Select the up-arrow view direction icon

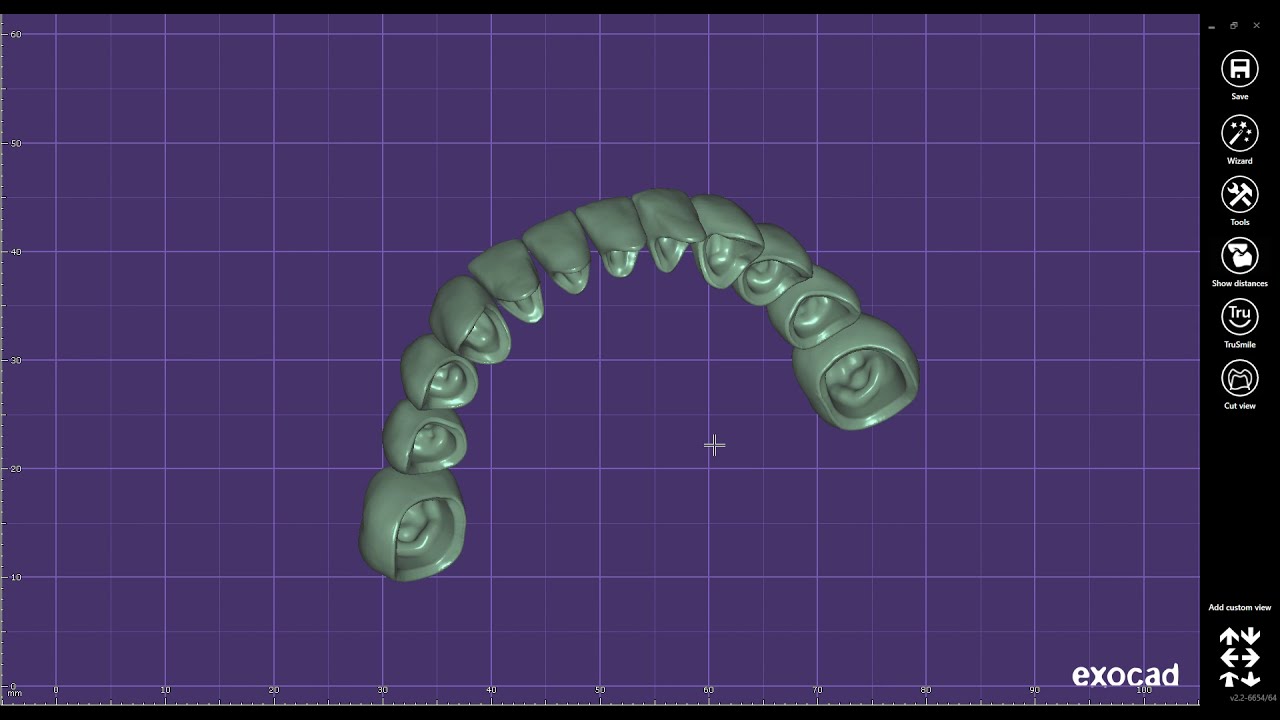pos(1229,637)
